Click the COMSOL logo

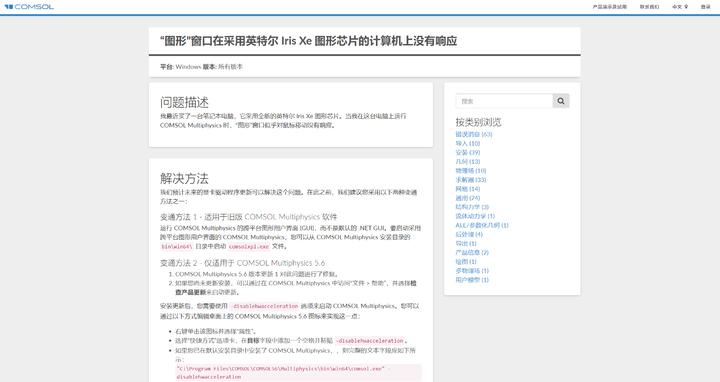[x=29, y=7]
